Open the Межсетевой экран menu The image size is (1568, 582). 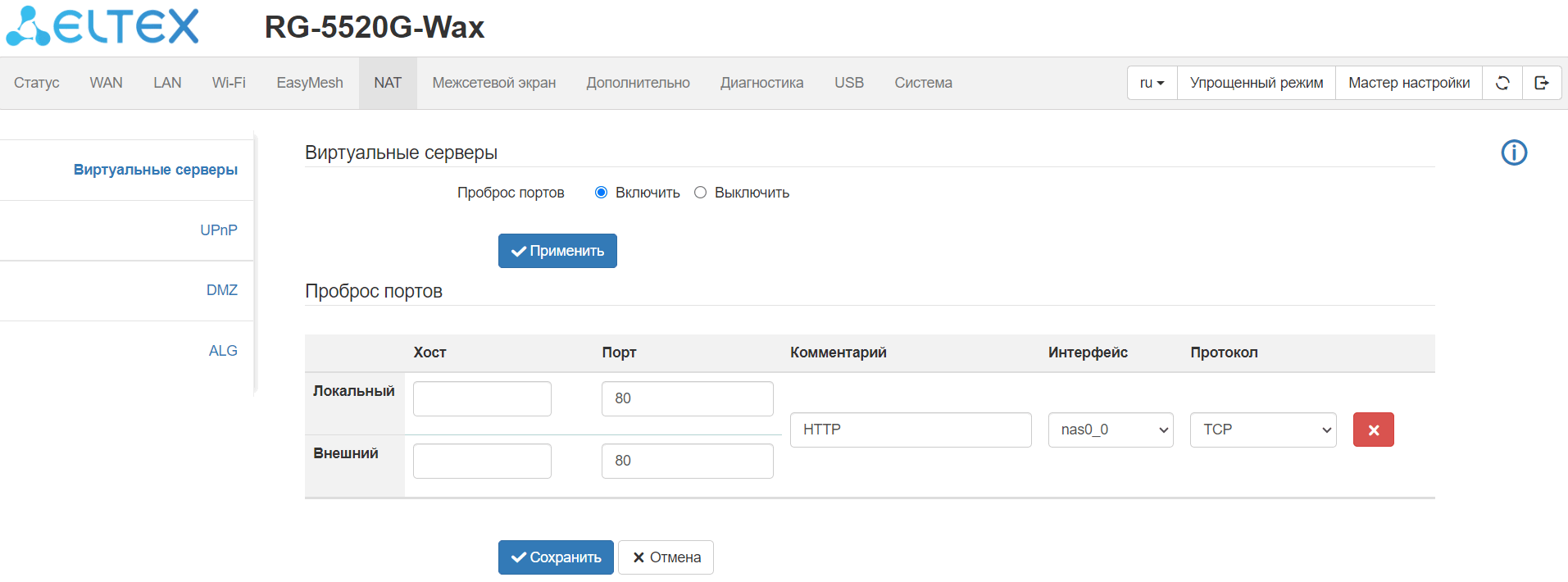[x=493, y=83]
